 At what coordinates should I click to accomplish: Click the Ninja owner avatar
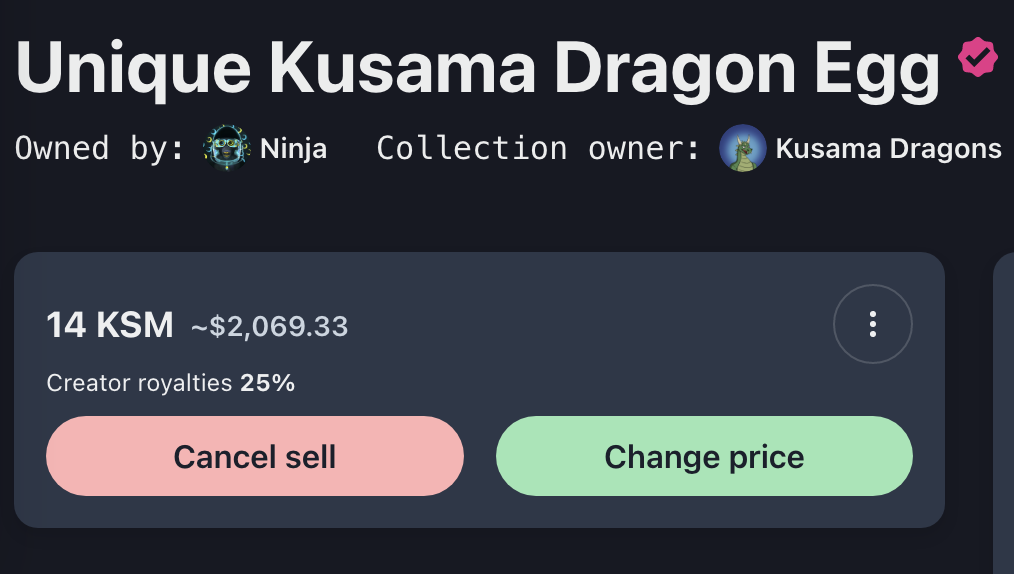pos(227,149)
